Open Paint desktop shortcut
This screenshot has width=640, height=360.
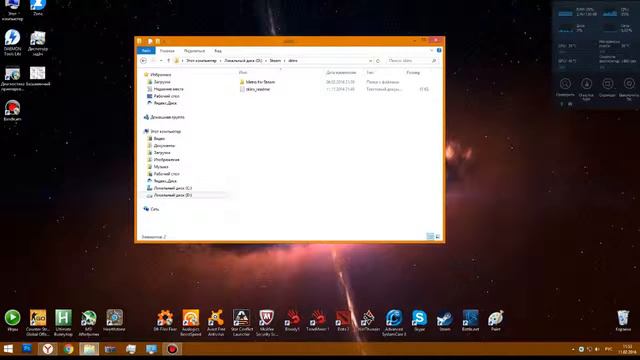click(496, 320)
